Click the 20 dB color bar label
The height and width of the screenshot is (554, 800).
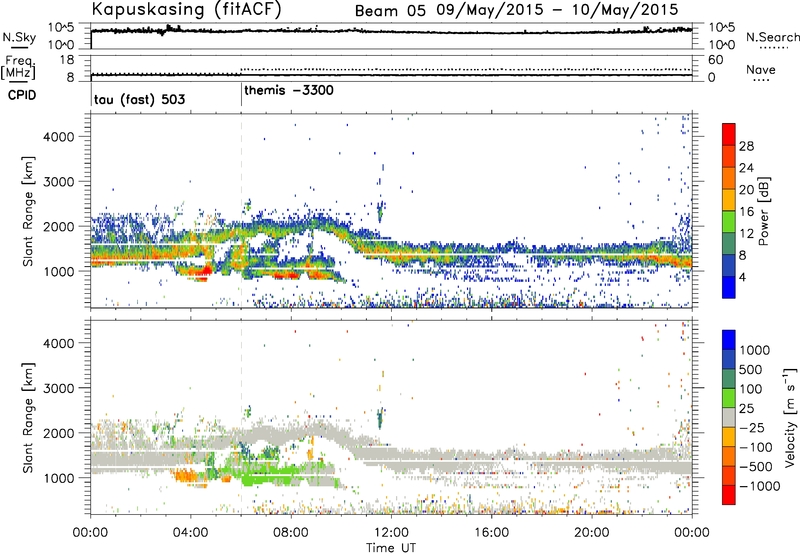point(746,190)
